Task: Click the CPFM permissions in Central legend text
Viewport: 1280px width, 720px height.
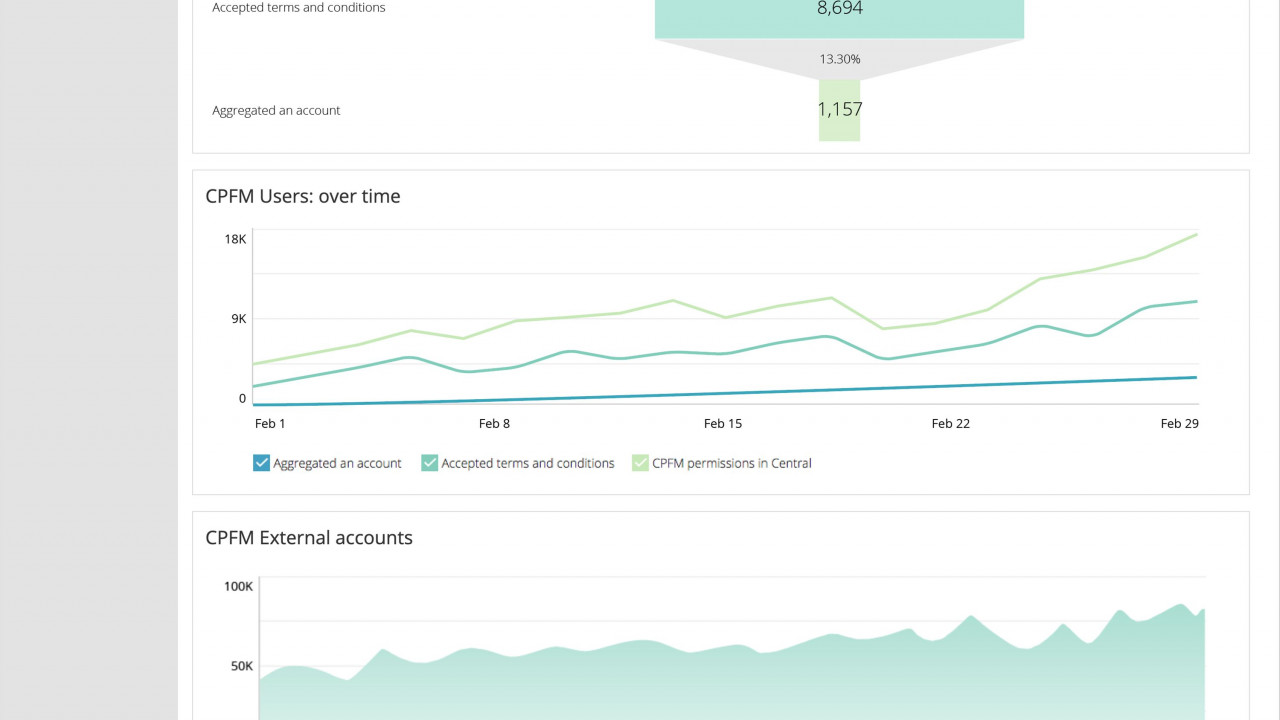Action: [x=731, y=464]
